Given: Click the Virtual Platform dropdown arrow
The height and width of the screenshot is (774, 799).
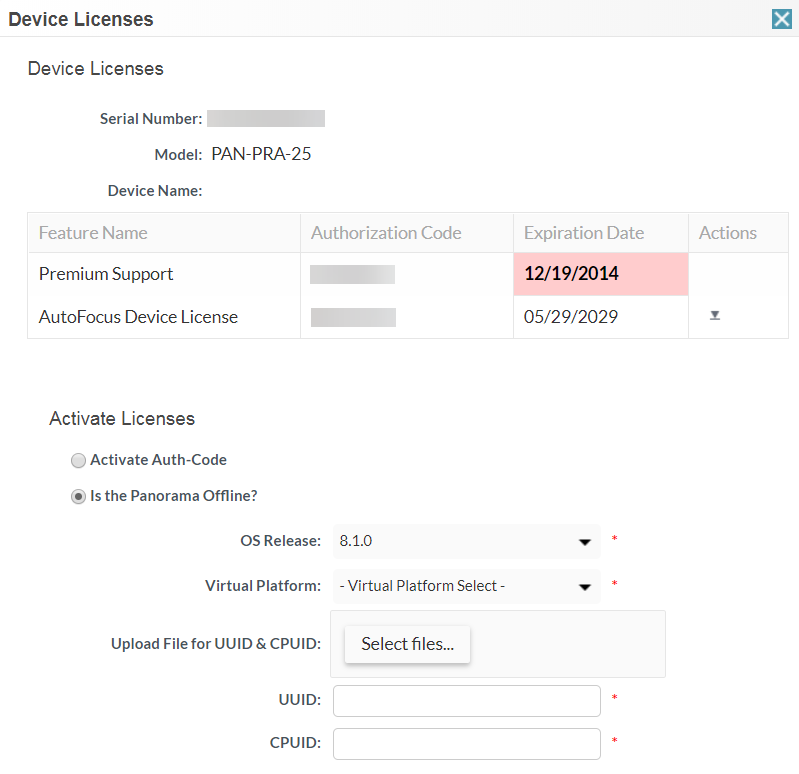Looking at the screenshot, I should (x=585, y=587).
